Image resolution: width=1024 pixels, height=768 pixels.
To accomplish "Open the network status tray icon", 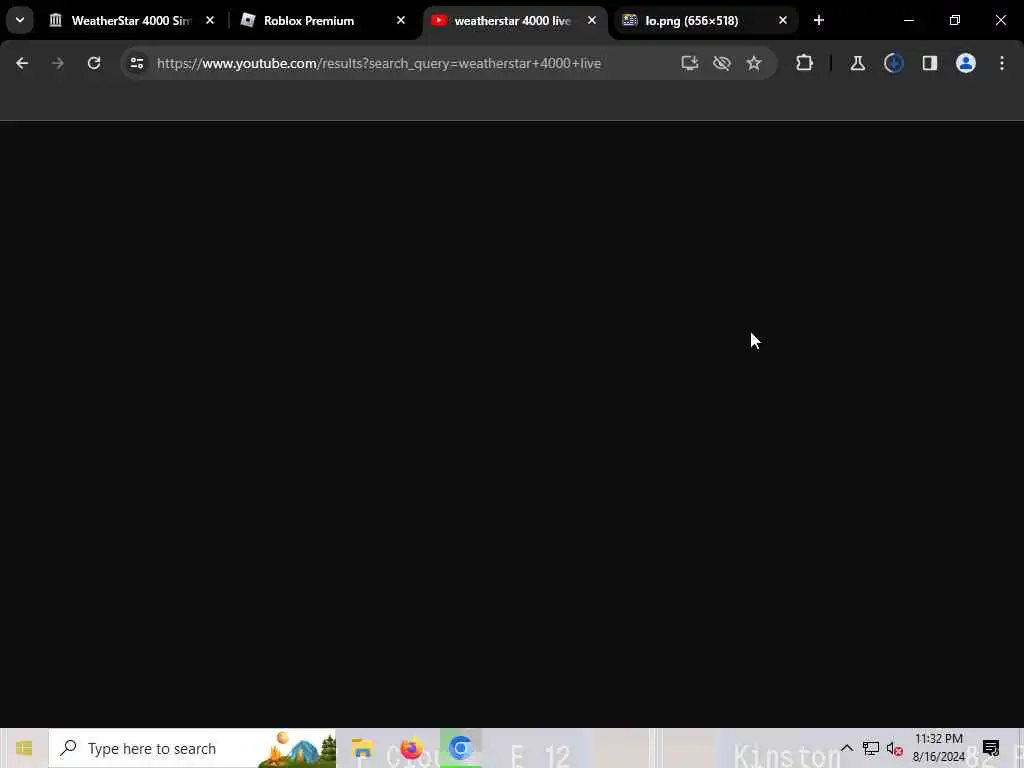I will pyautogui.click(x=871, y=748).
